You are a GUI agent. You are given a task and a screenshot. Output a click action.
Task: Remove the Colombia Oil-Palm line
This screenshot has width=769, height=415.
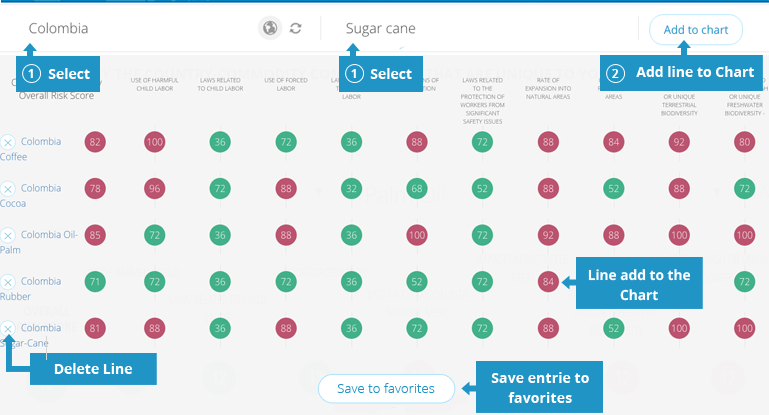(8, 235)
